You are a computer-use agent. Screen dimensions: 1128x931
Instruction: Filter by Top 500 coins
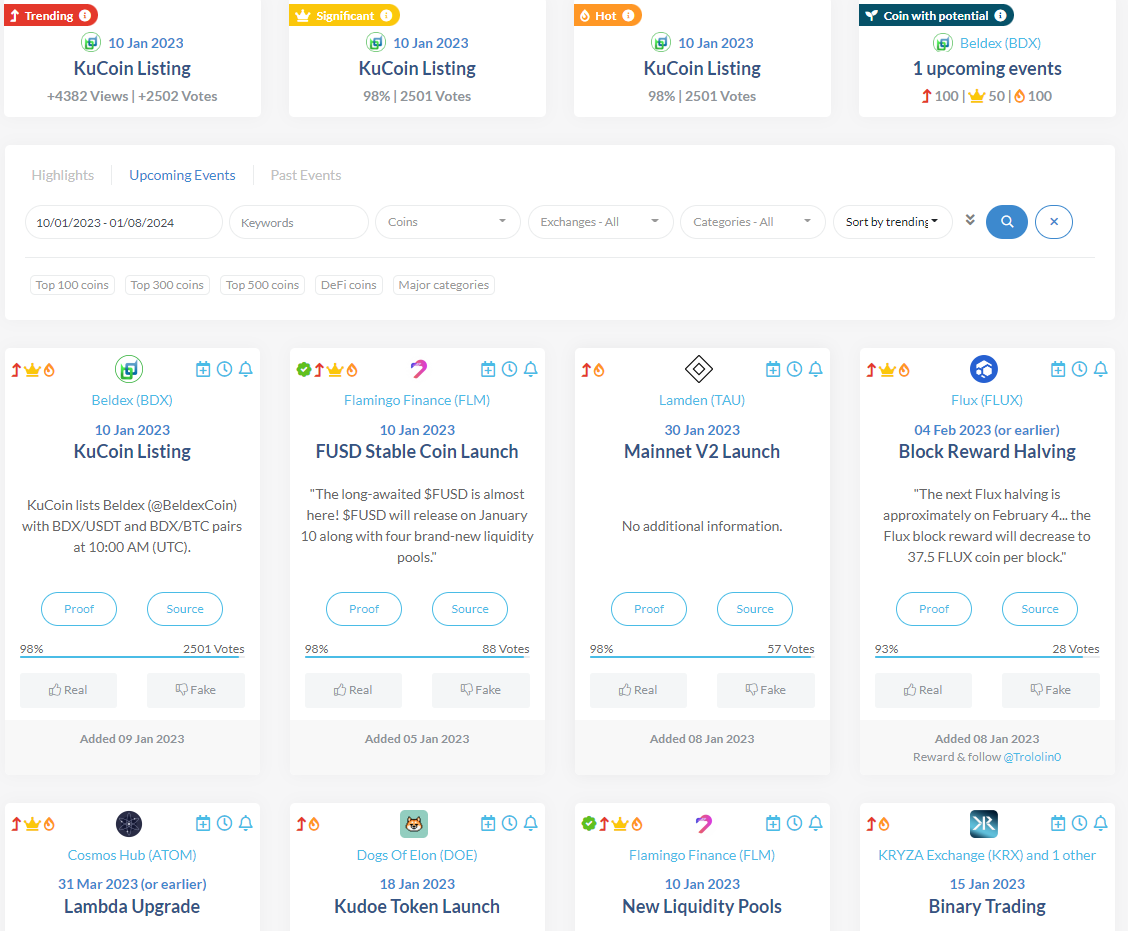[262, 285]
